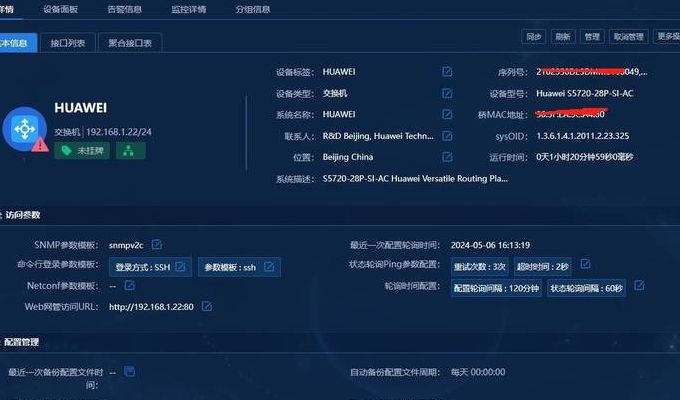Click the polling time 2024-05-06 16:13:19
This screenshot has height=400, width=680.
tap(490, 245)
